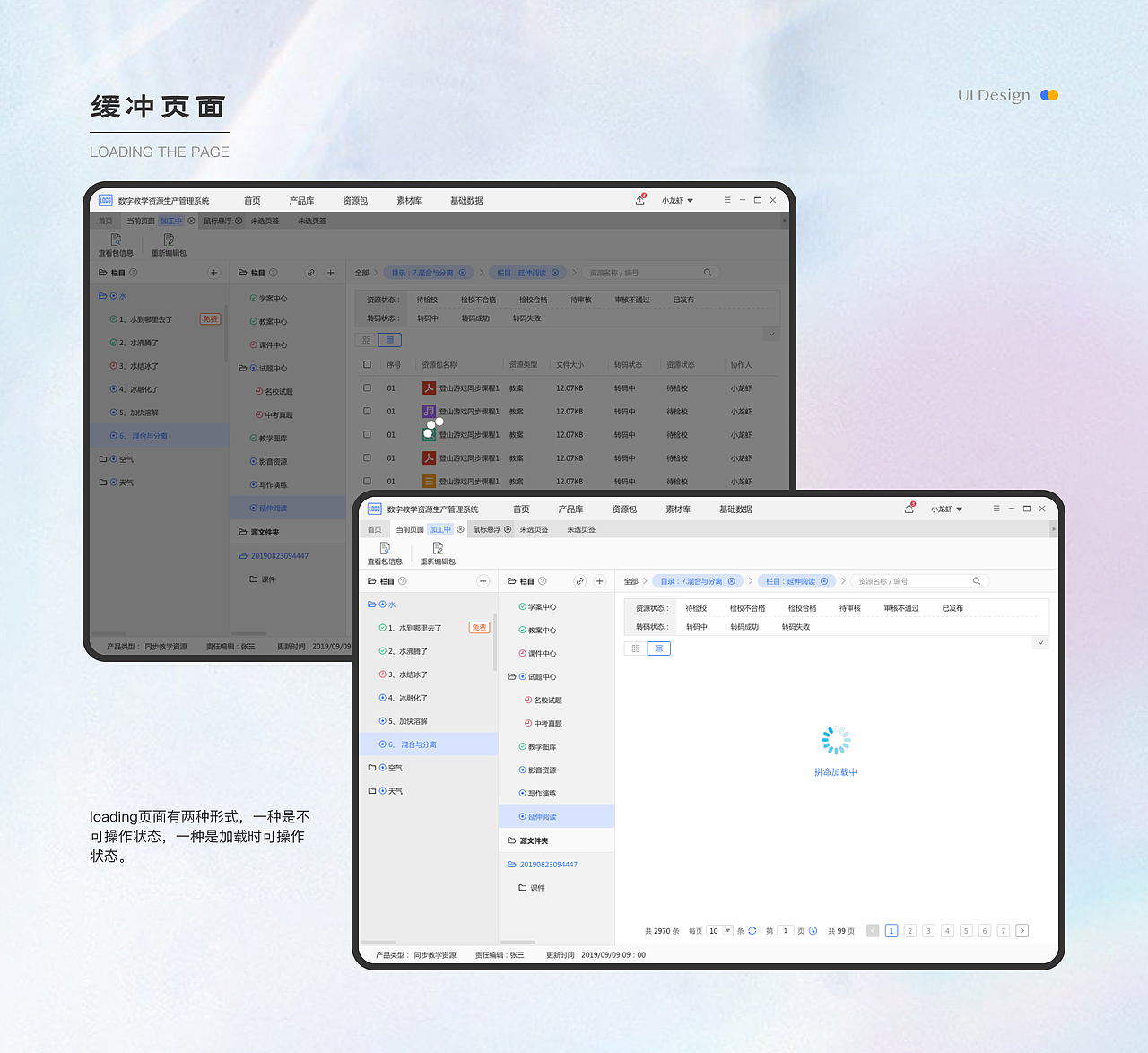The image size is (1148, 1053).
Task: Switch to grid view using the grid icon
Action: [635, 648]
